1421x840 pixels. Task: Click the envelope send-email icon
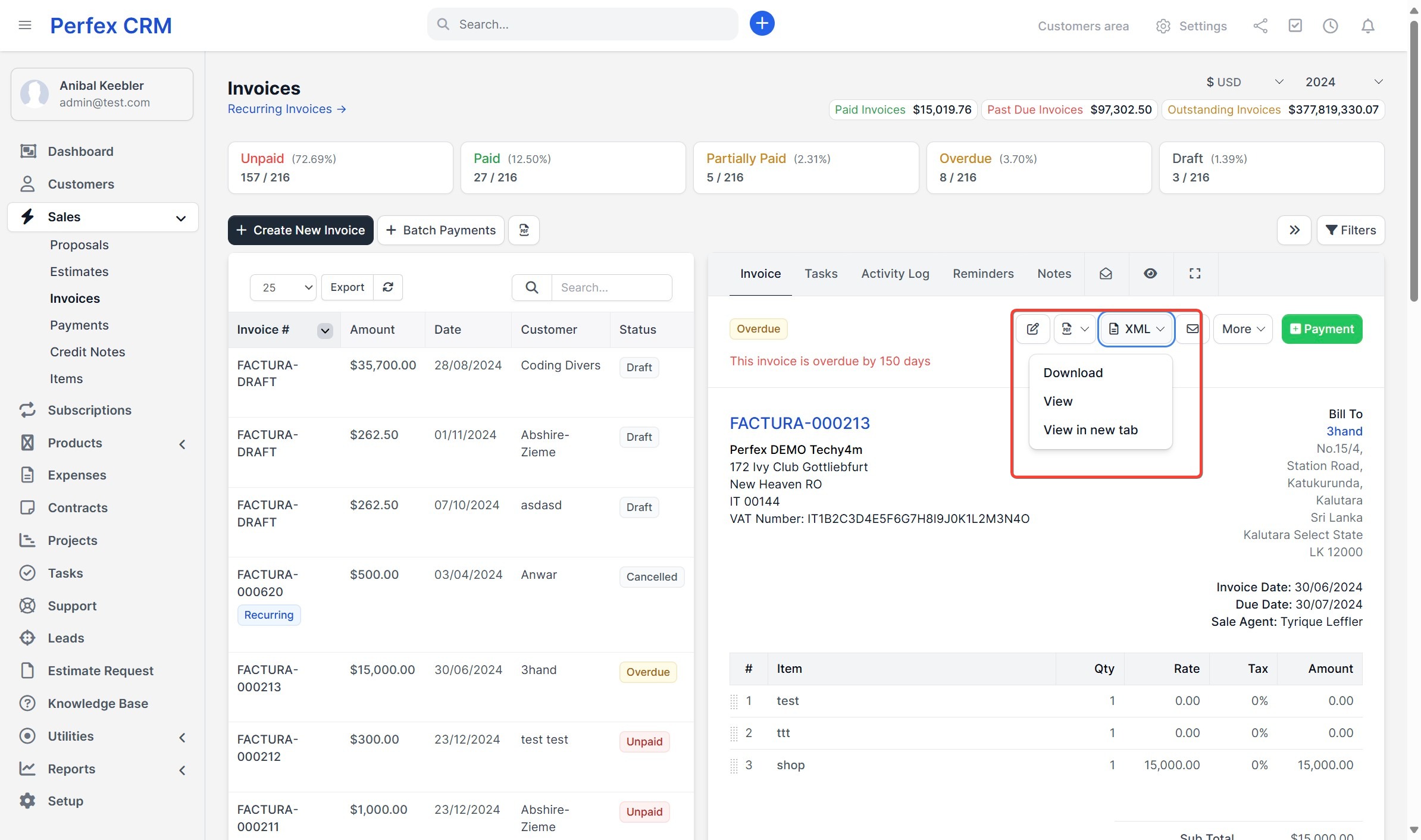tap(1192, 329)
